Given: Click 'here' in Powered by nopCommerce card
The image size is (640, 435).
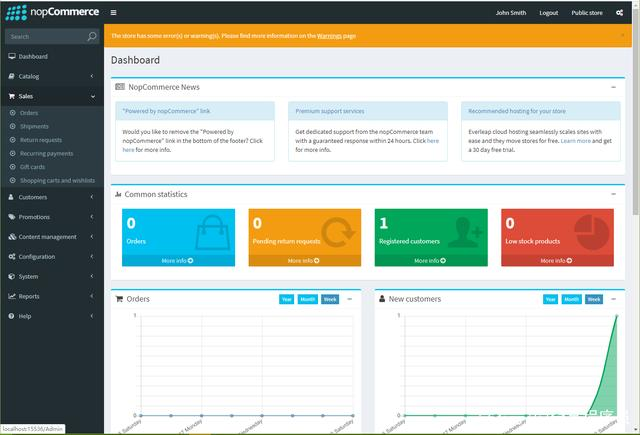Looking at the screenshot, I should pos(128,150).
